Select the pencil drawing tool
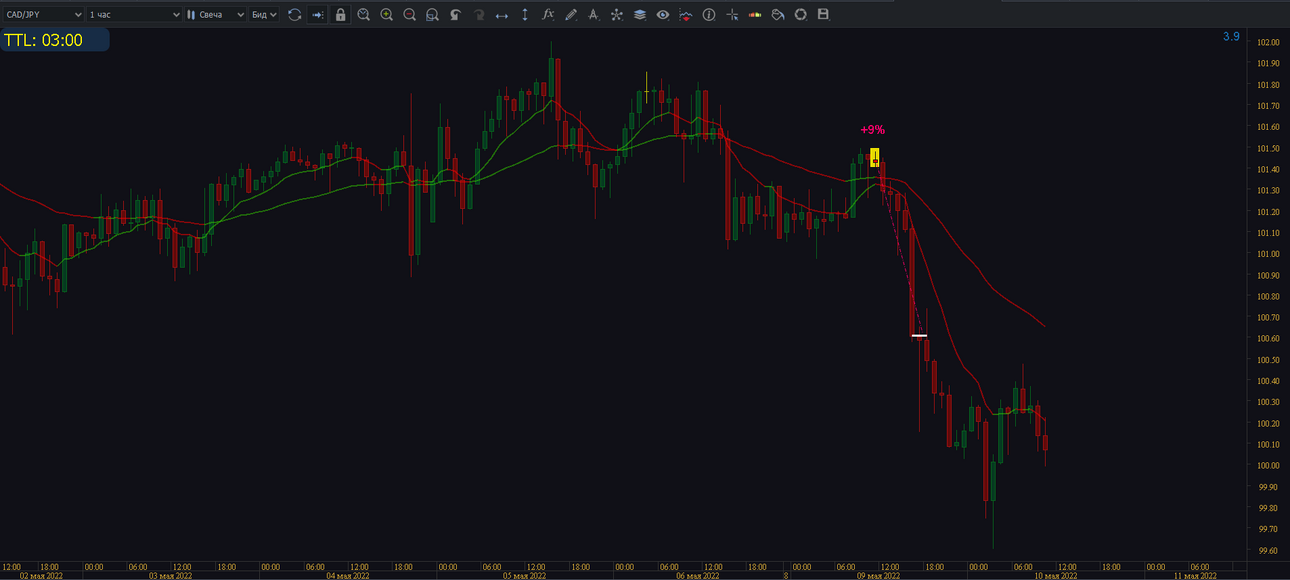 point(570,15)
